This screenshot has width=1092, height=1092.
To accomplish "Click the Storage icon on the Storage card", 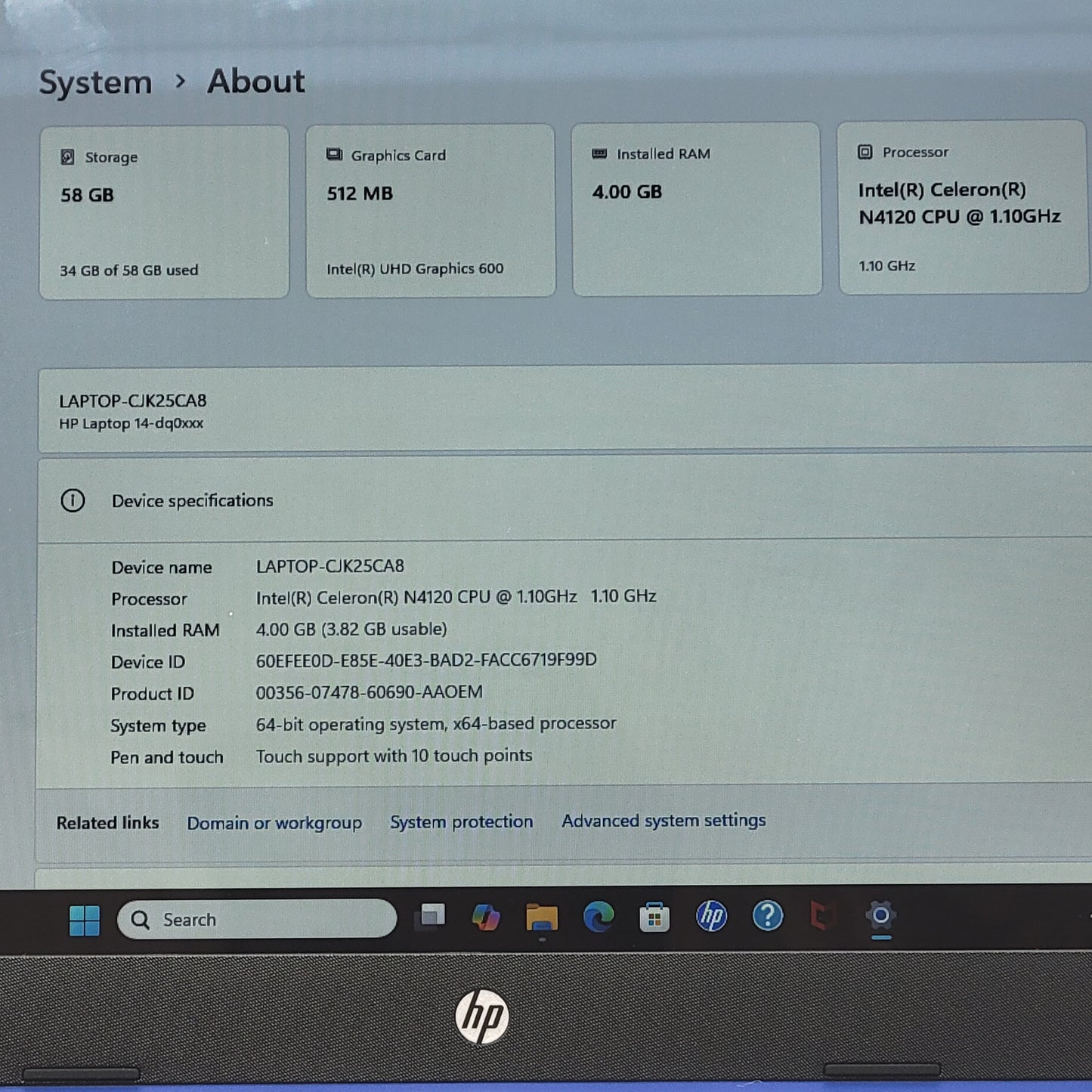I will (68, 156).
